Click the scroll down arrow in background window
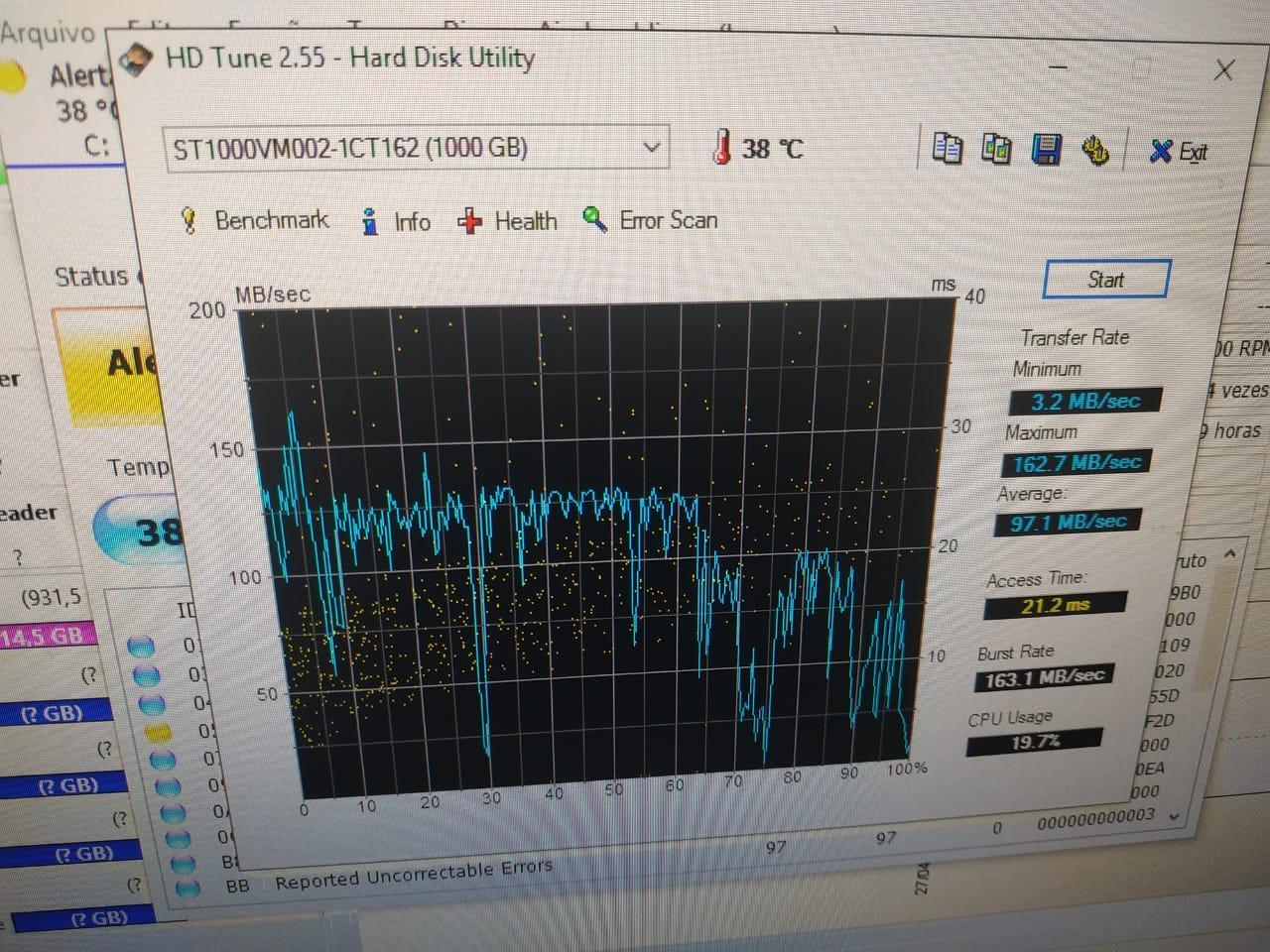The height and width of the screenshot is (952, 1270). click(1176, 815)
